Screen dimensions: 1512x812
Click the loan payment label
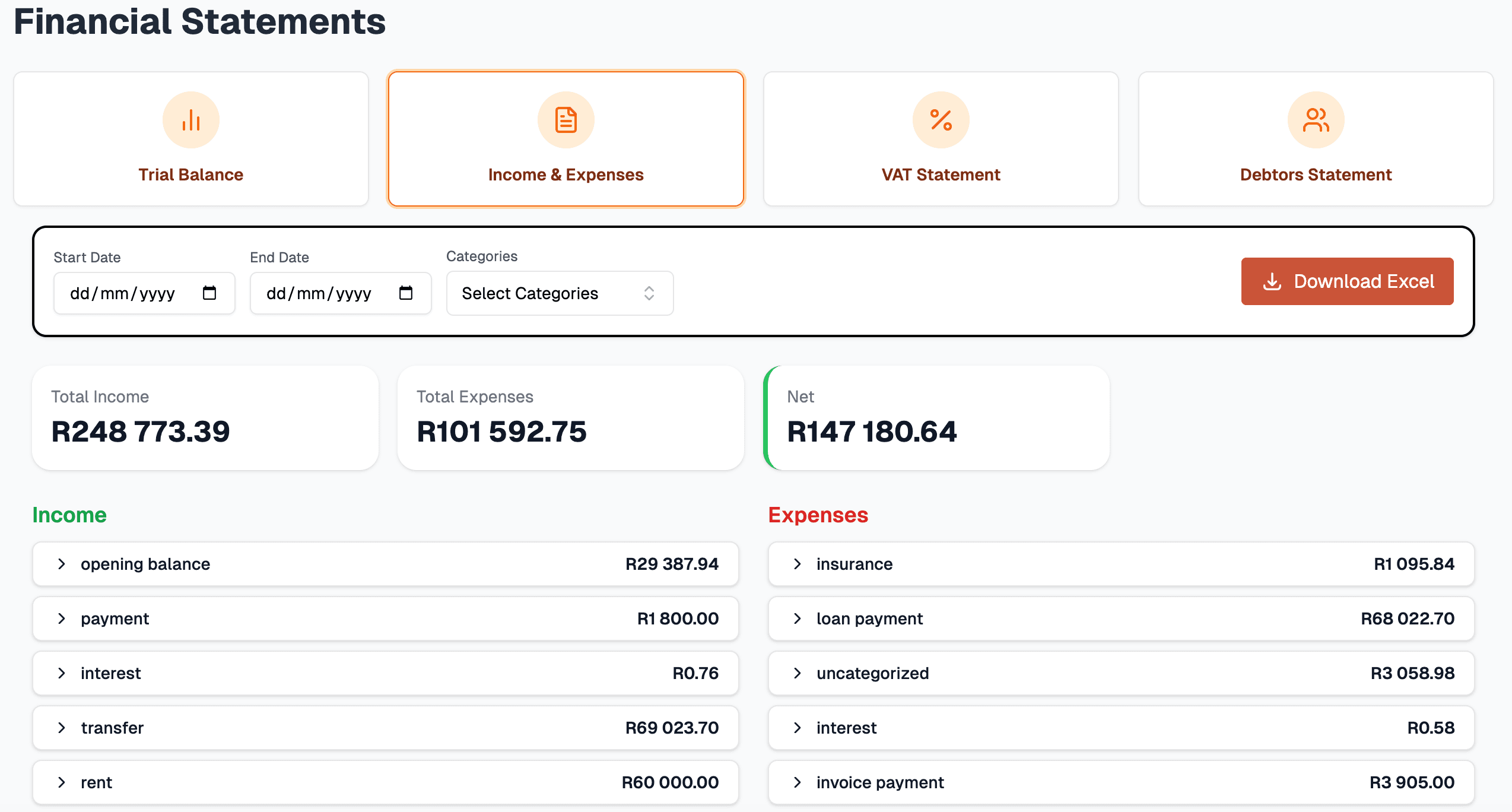coord(869,618)
